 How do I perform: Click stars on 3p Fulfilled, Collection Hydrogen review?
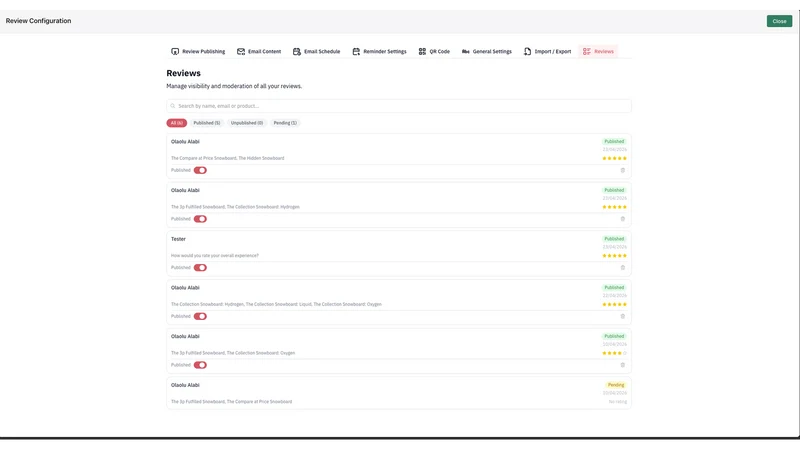coord(614,207)
